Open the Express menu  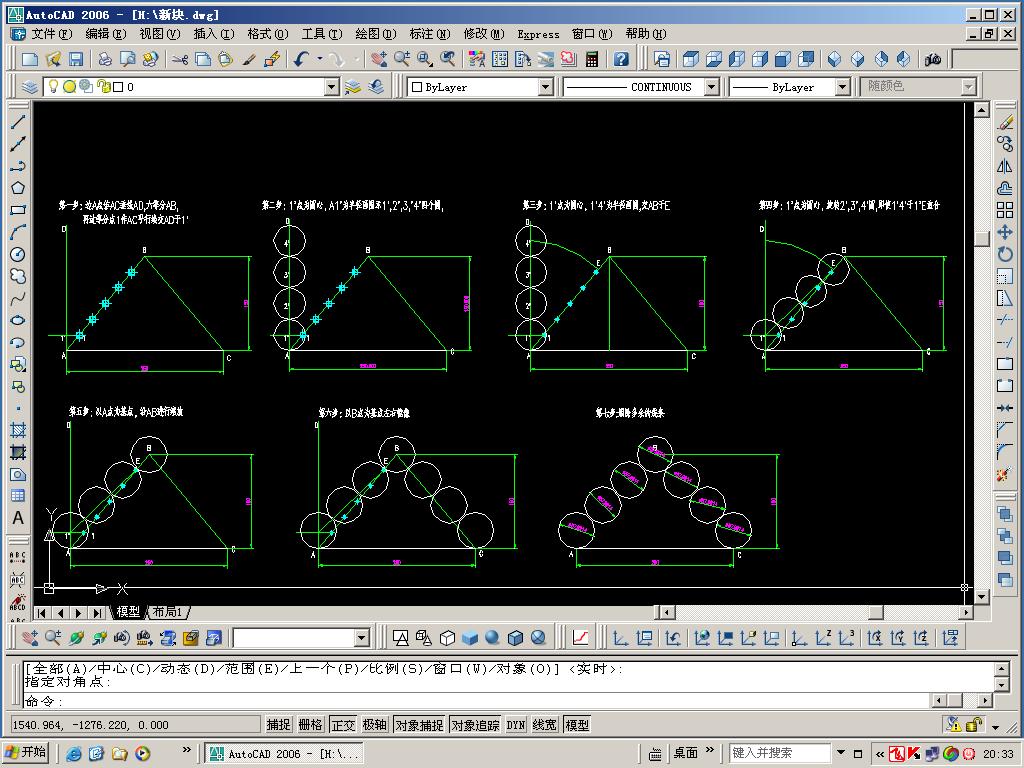click(x=538, y=34)
